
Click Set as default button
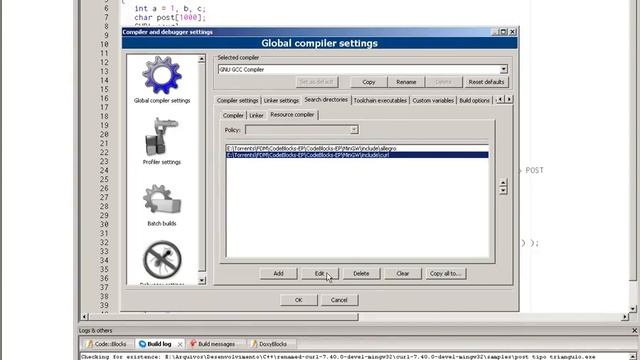click(316, 82)
